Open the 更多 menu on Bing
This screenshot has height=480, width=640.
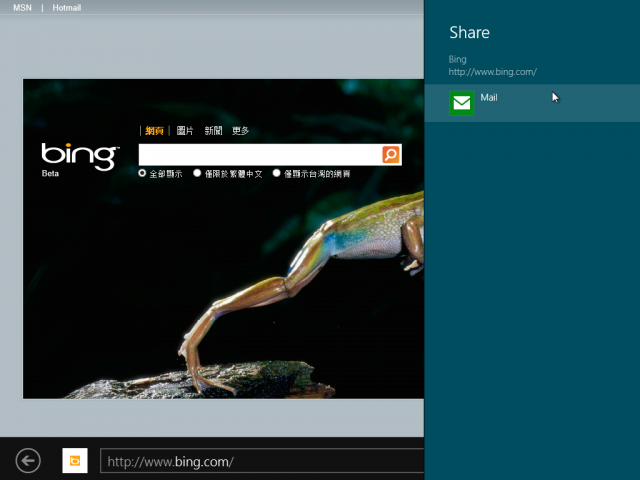240,131
